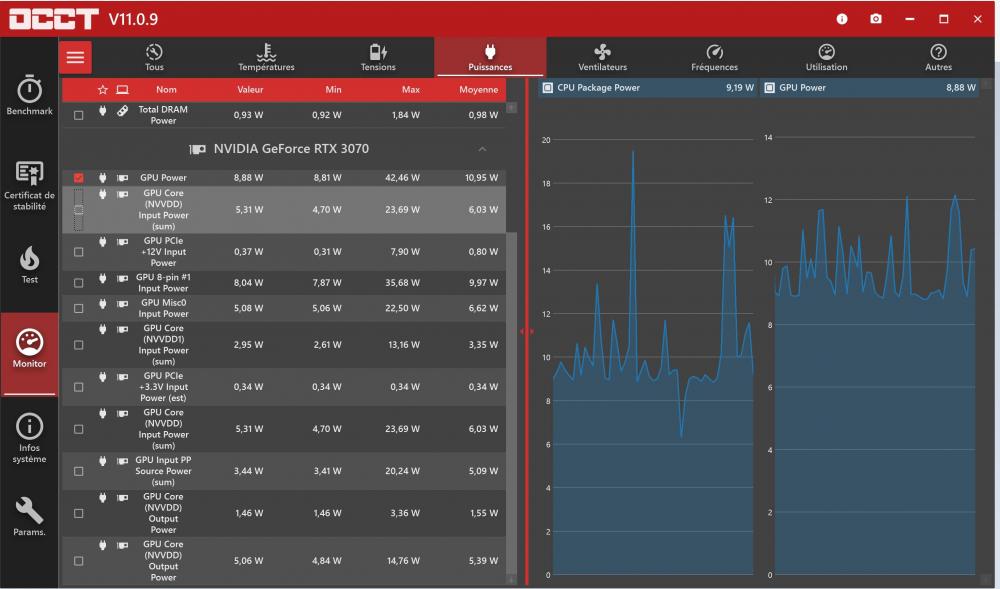Collapse the NVIDIA GeForce RTX 3070 group

point(482,149)
